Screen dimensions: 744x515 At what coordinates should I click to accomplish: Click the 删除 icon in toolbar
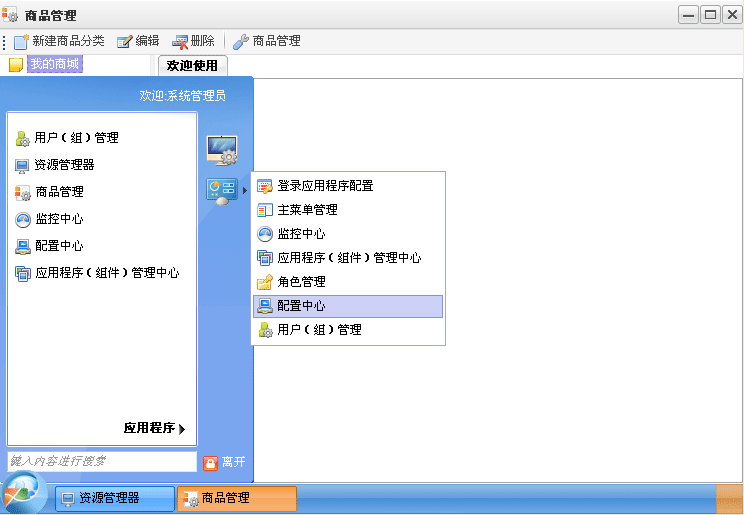click(180, 42)
